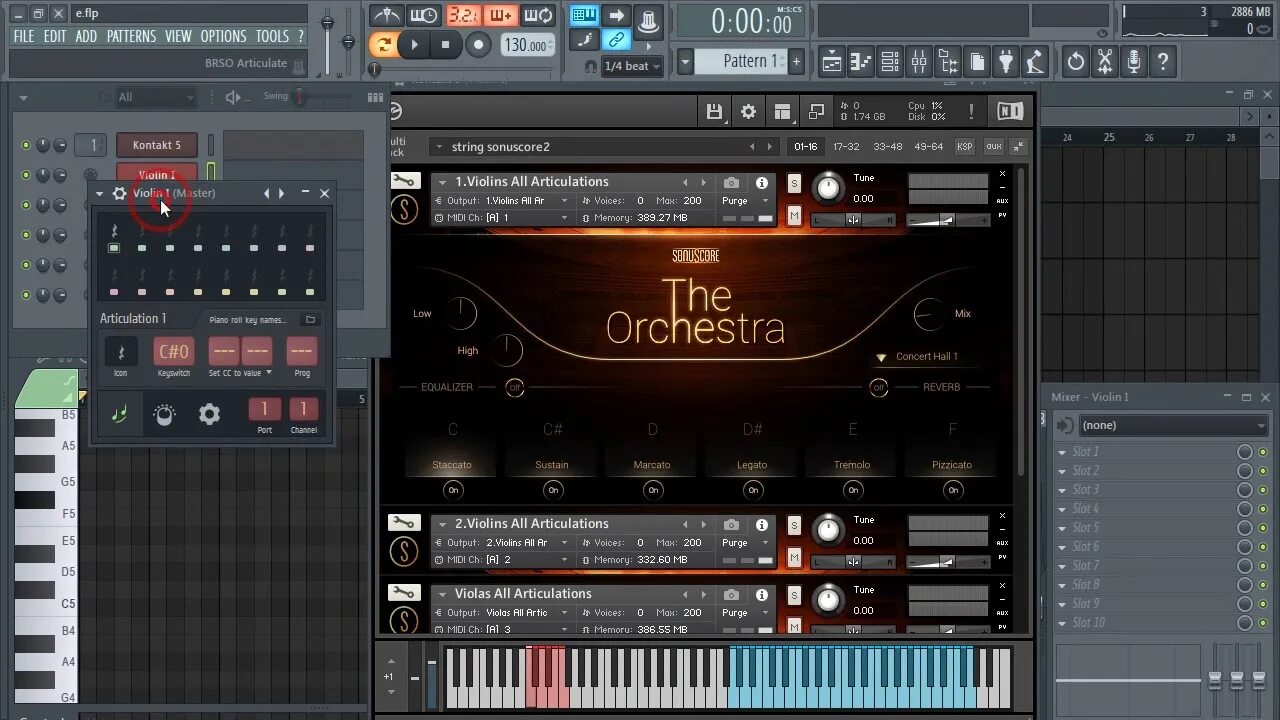Open Kontakt options gear icon

(x=748, y=112)
